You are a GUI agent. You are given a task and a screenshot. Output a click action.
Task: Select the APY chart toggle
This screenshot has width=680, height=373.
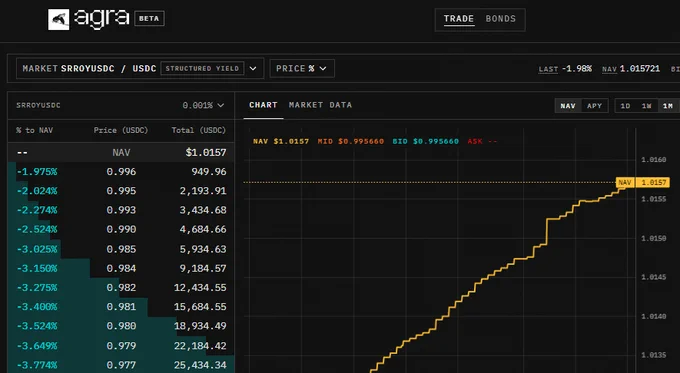click(594, 106)
